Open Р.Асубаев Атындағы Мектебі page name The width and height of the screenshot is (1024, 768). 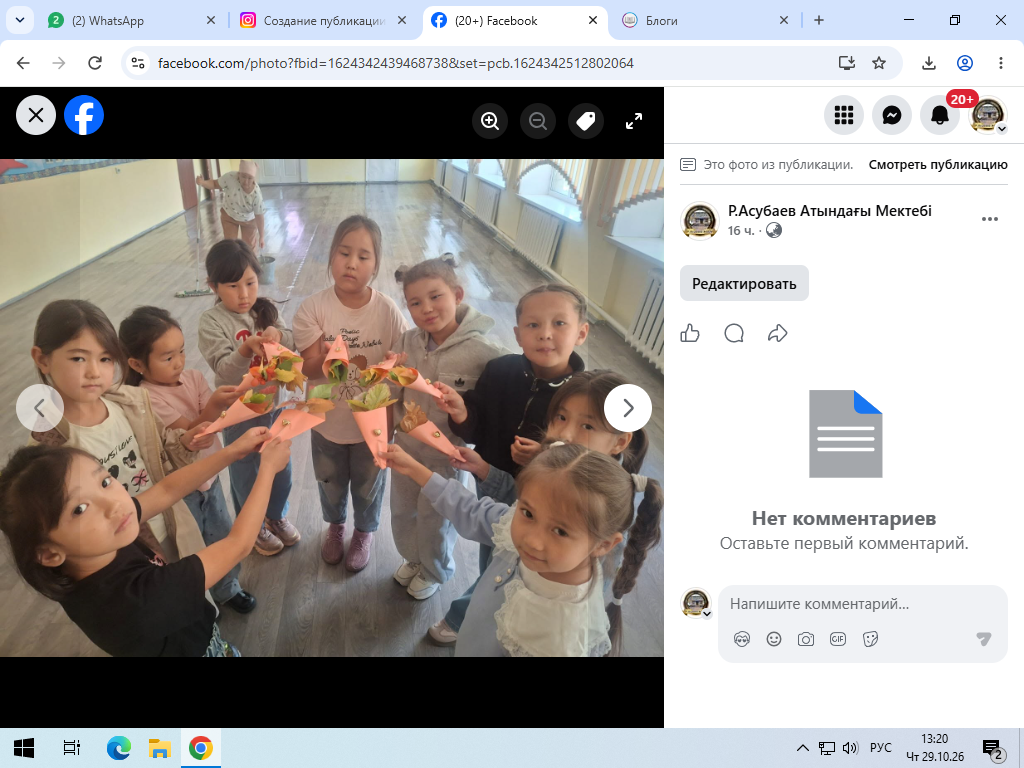[x=829, y=211]
